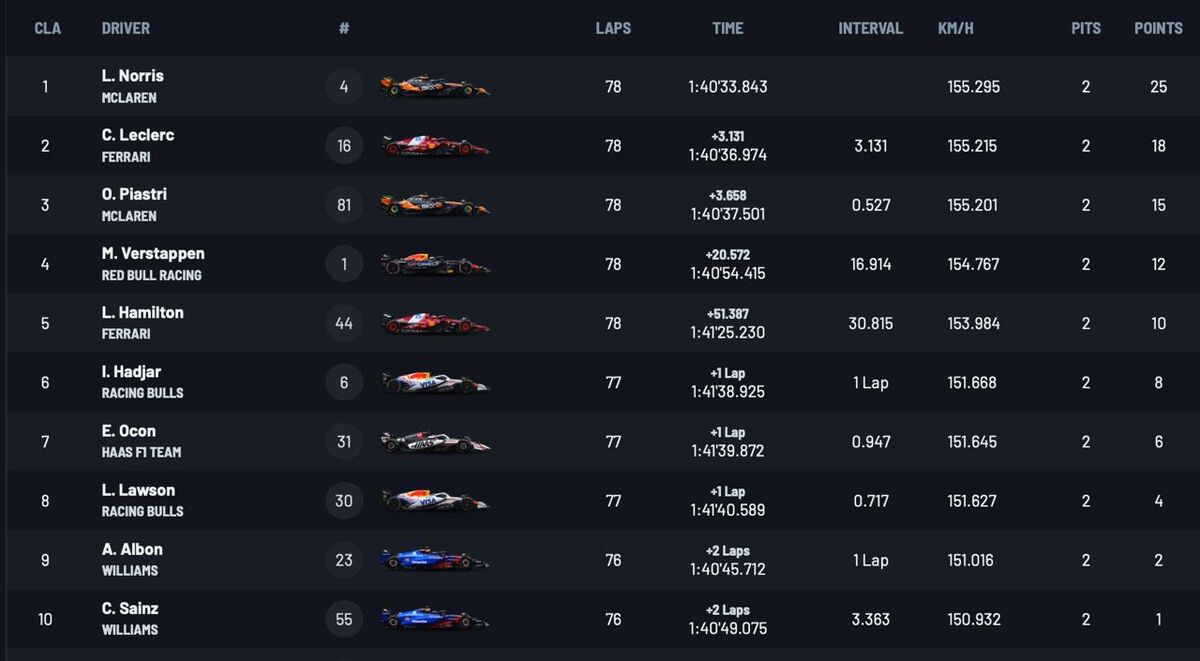Image resolution: width=1200 pixels, height=661 pixels.
Task: Click Norris's McLaren car image
Action: 435,87
